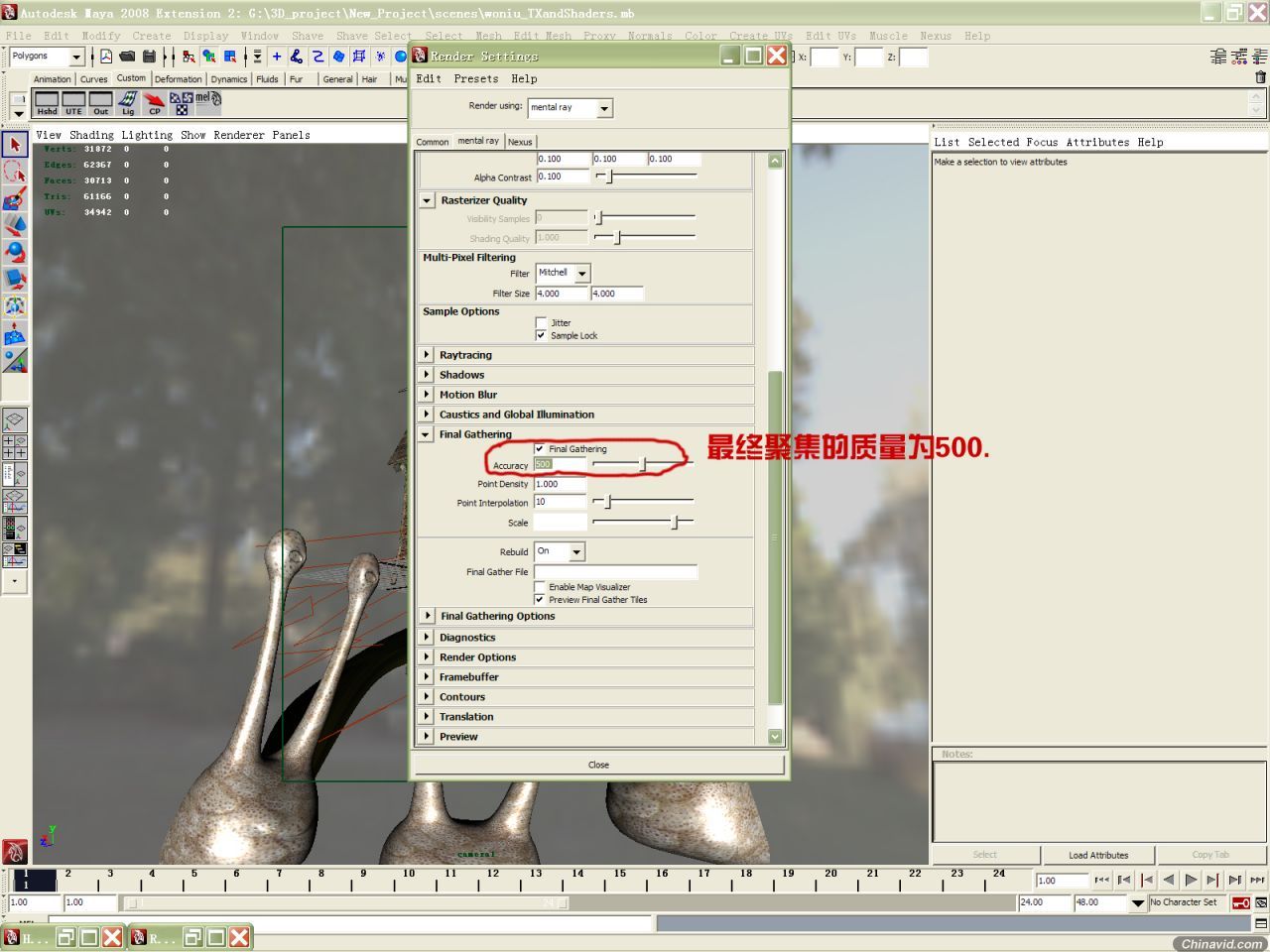Toggle the Jitter checkbox

(x=541, y=322)
